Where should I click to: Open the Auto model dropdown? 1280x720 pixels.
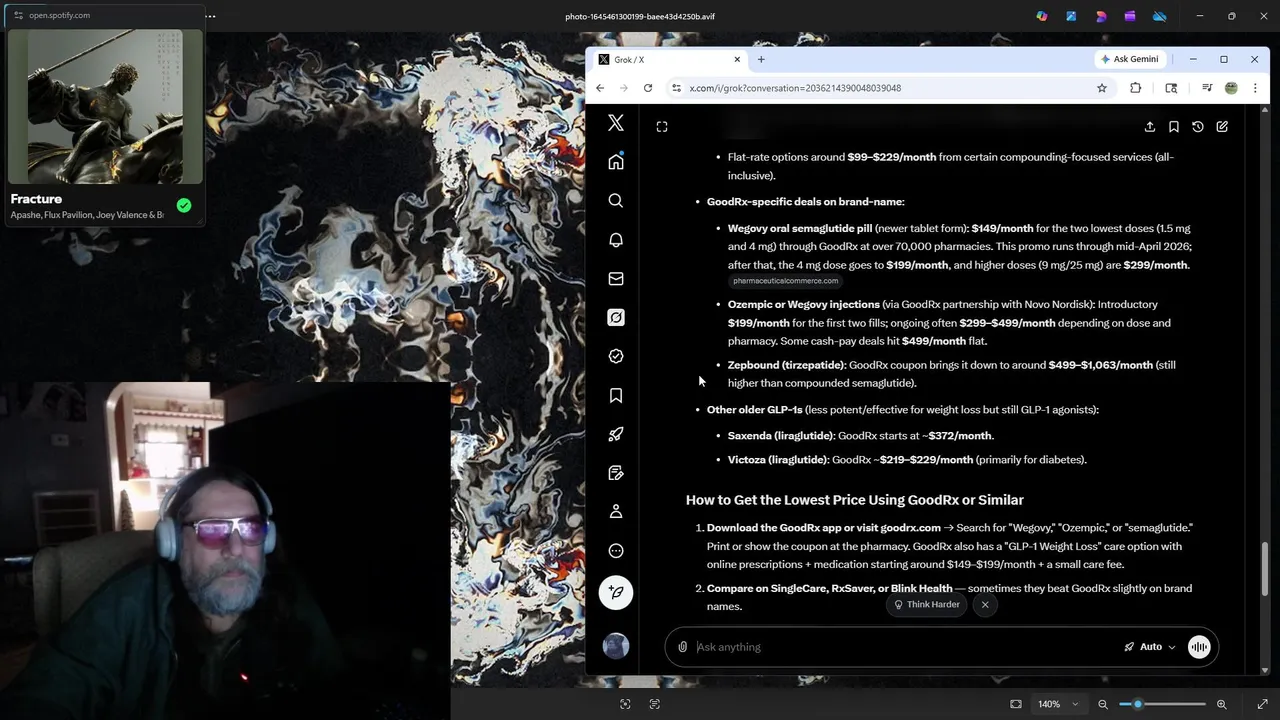coord(1150,647)
